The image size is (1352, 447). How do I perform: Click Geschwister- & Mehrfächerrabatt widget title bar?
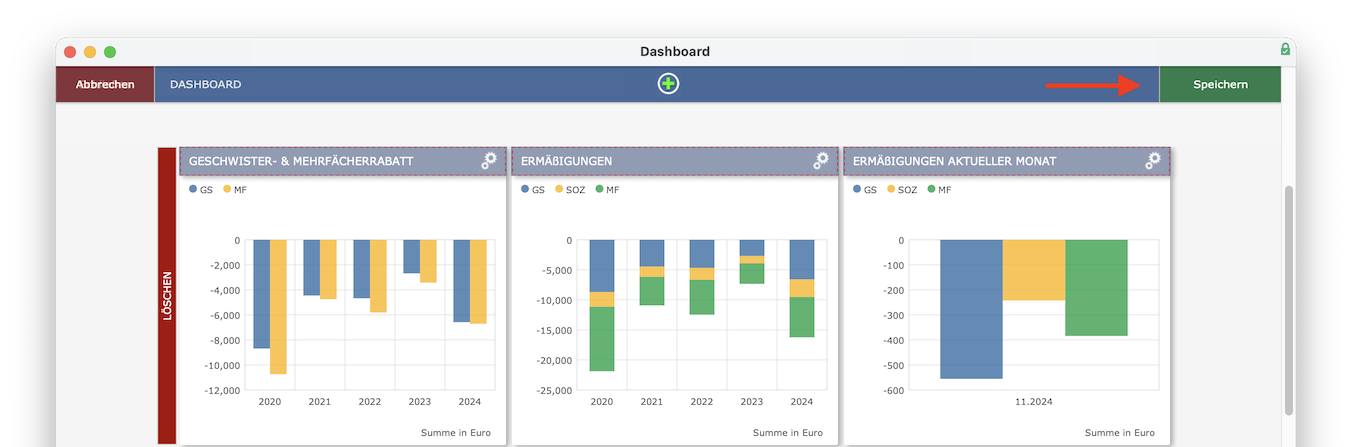(x=342, y=161)
